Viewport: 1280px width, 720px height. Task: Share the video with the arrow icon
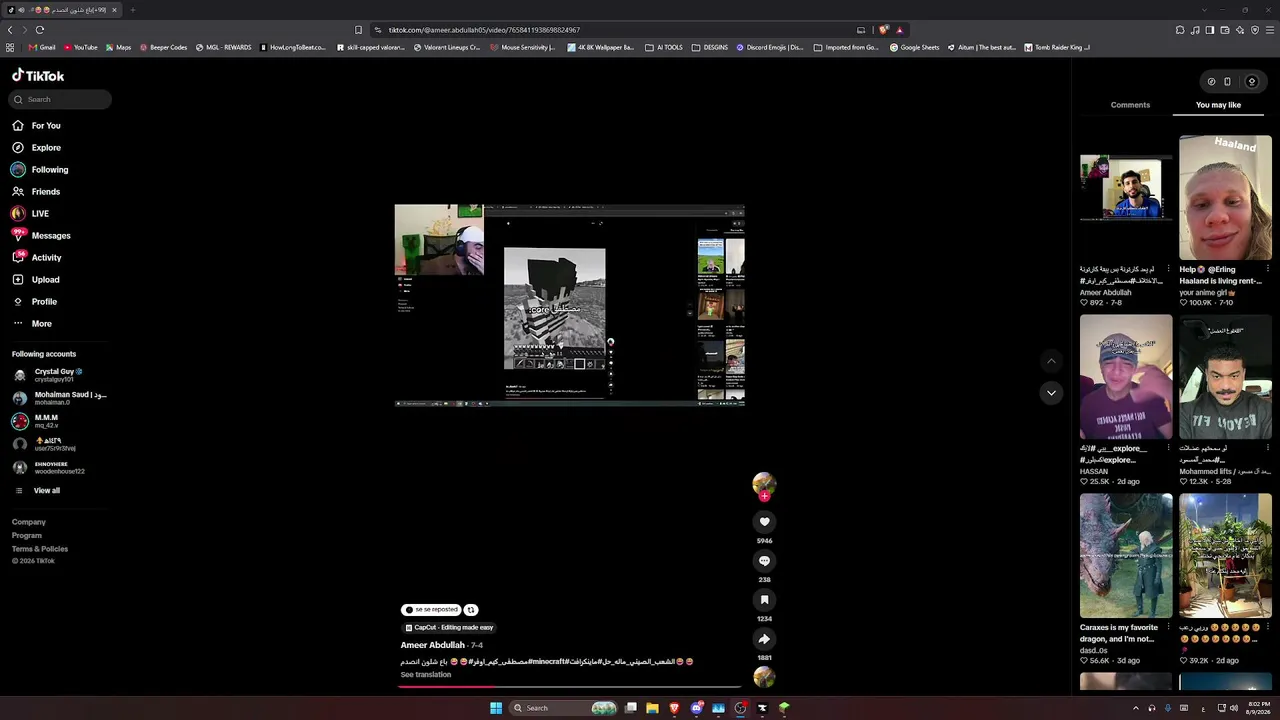click(764, 639)
